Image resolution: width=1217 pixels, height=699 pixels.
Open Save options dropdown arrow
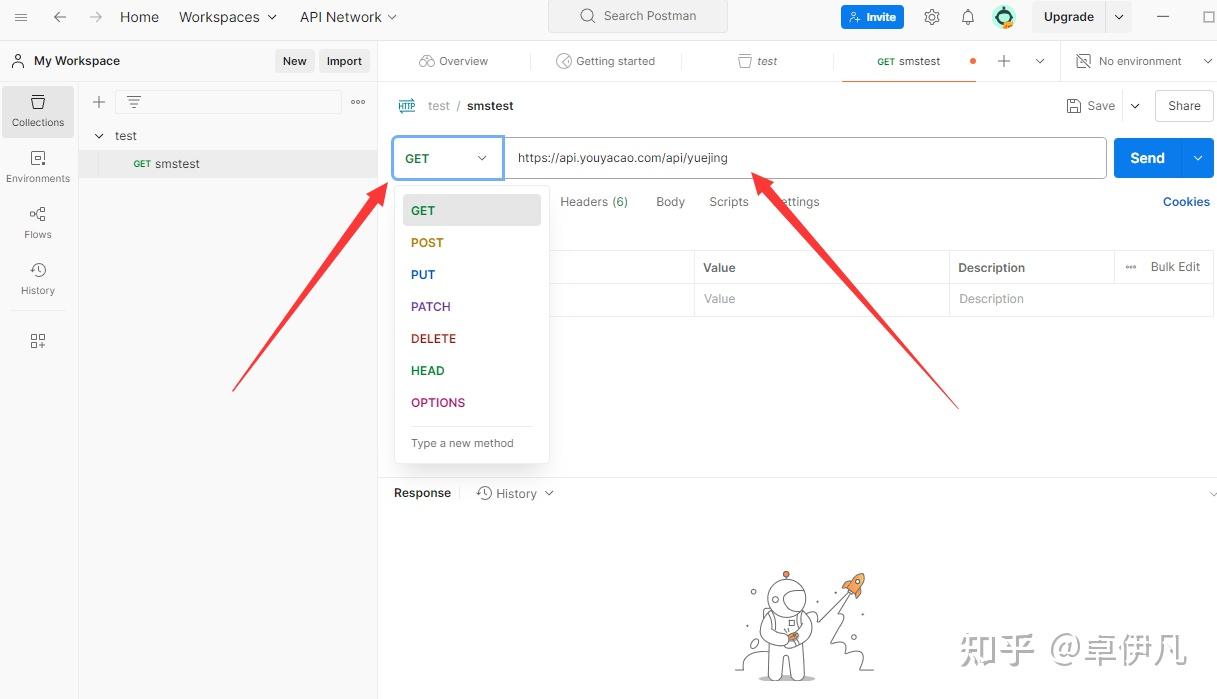pos(1135,106)
